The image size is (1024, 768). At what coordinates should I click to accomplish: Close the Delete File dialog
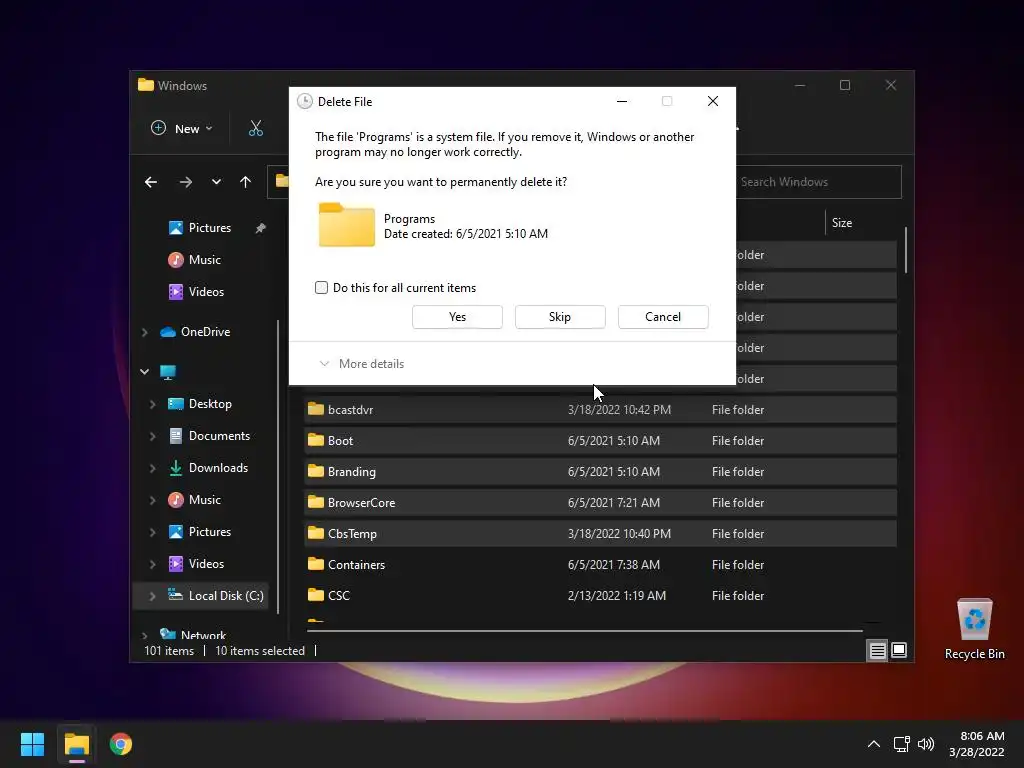click(x=713, y=101)
